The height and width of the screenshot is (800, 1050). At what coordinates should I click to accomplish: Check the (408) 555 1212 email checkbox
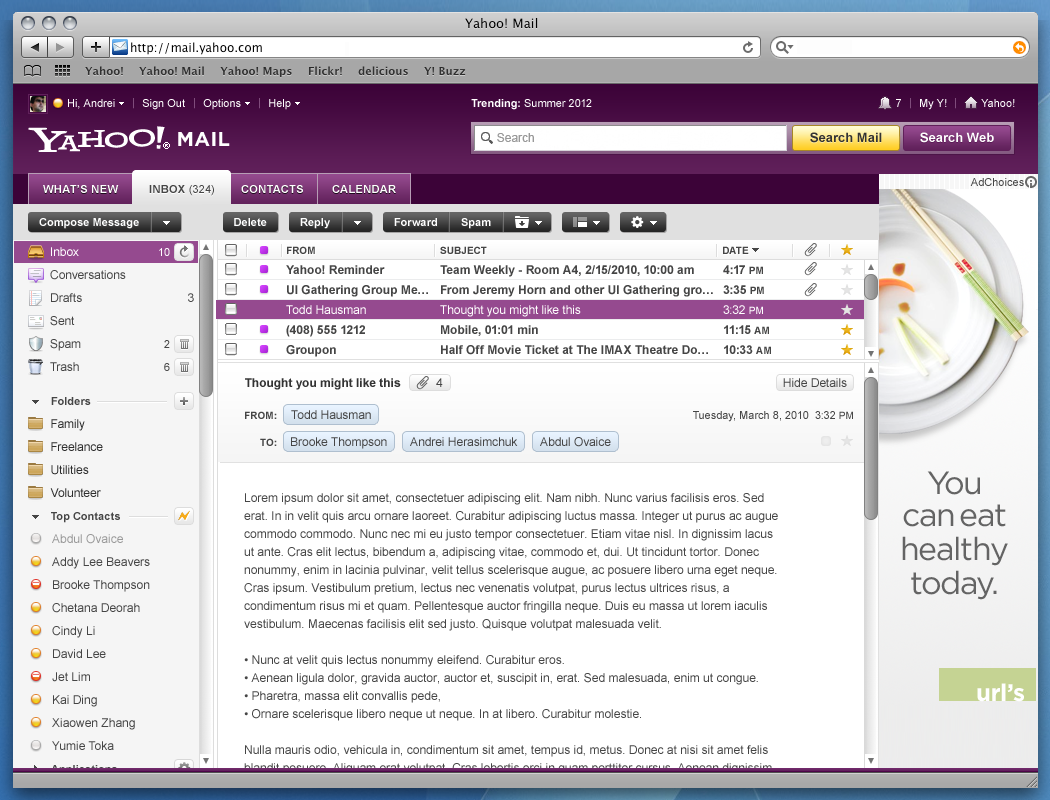click(231, 329)
